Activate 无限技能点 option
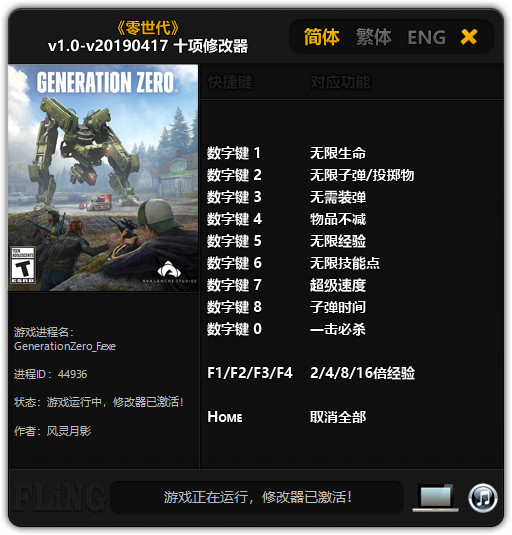The height and width of the screenshot is (535, 512). click(345, 263)
